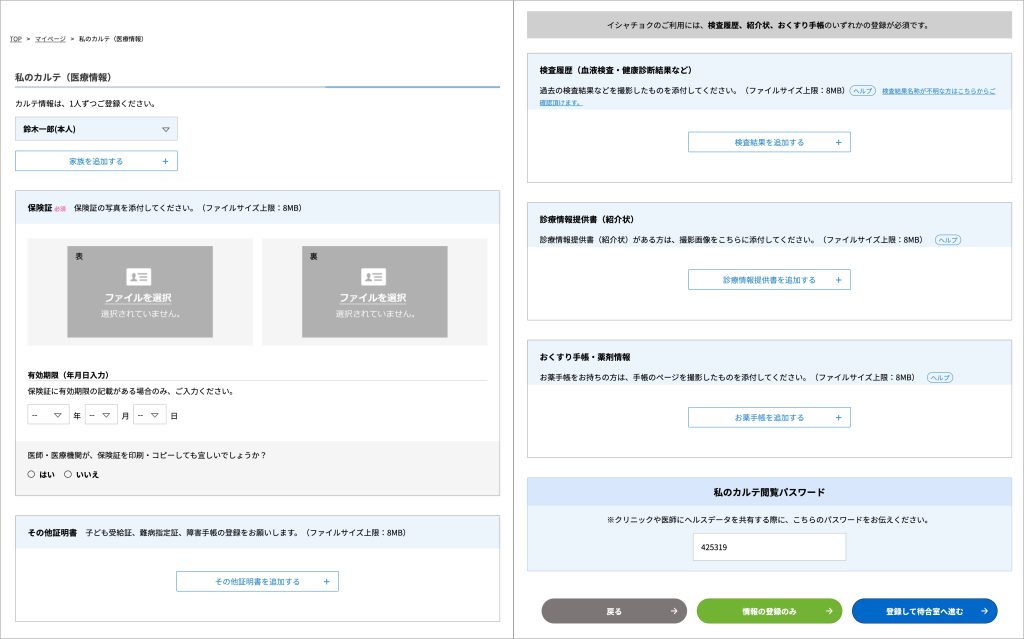1024x639 pixels.
Task: Click the back insurance card file select icon
Action: 373,277
